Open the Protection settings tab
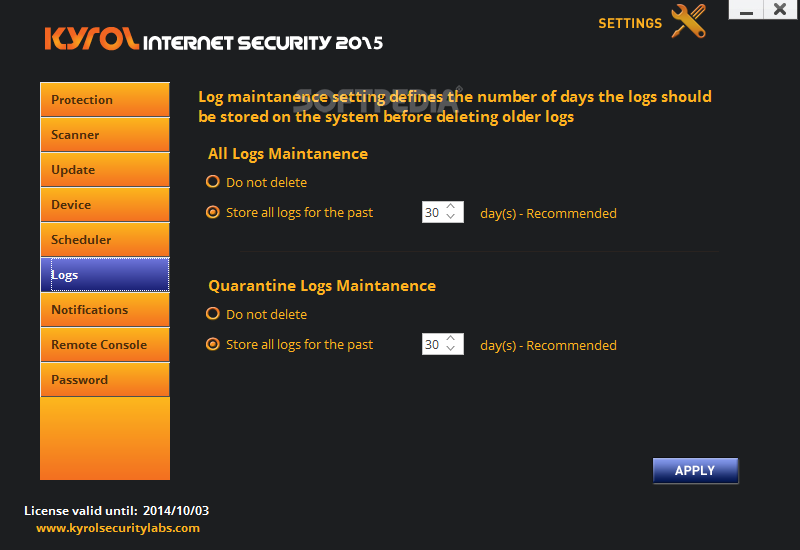The width and height of the screenshot is (800, 550). pyautogui.click(x=105, y=99)
